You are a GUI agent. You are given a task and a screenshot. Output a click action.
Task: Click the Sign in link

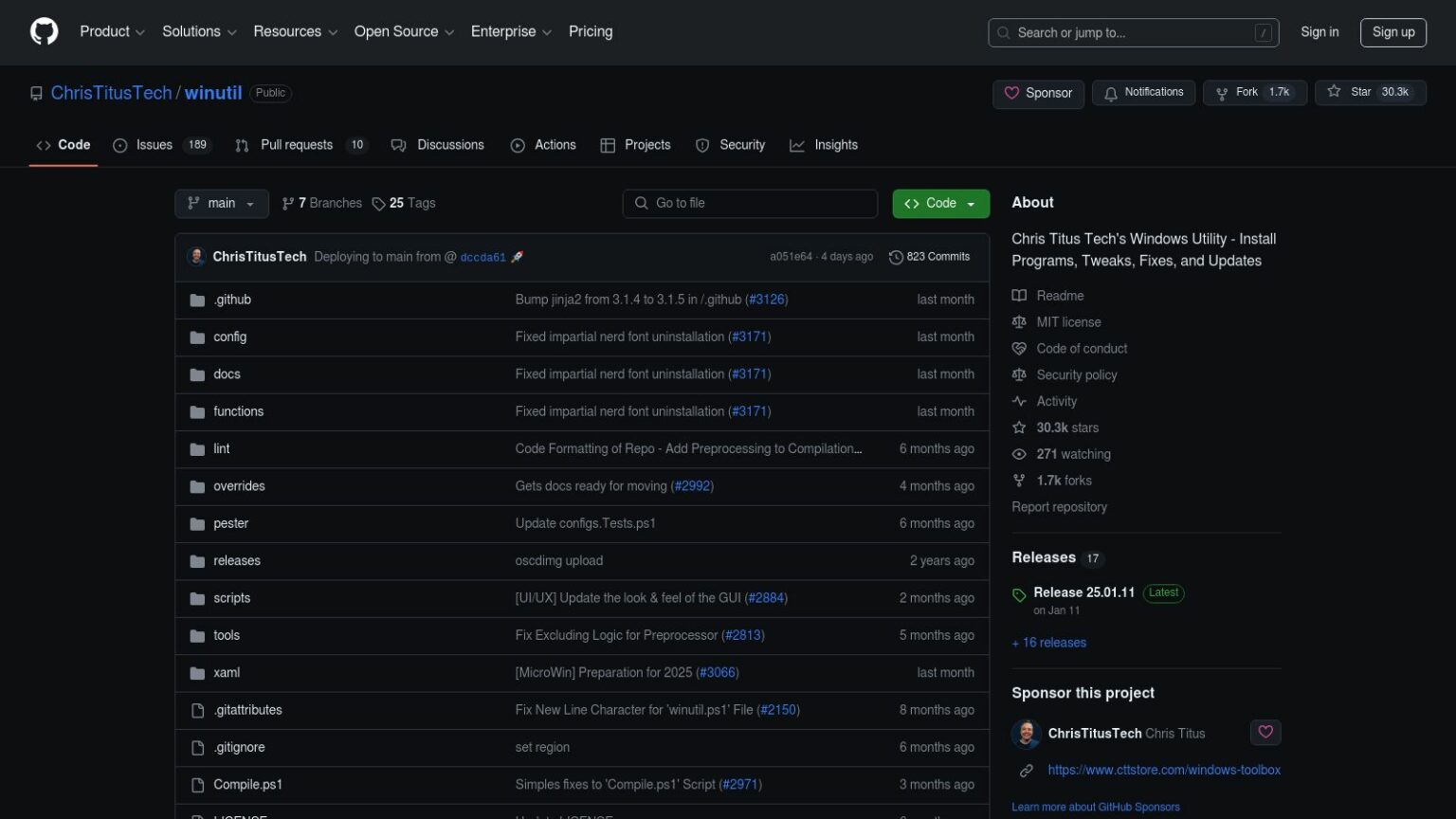click(x=1319, y=31)
